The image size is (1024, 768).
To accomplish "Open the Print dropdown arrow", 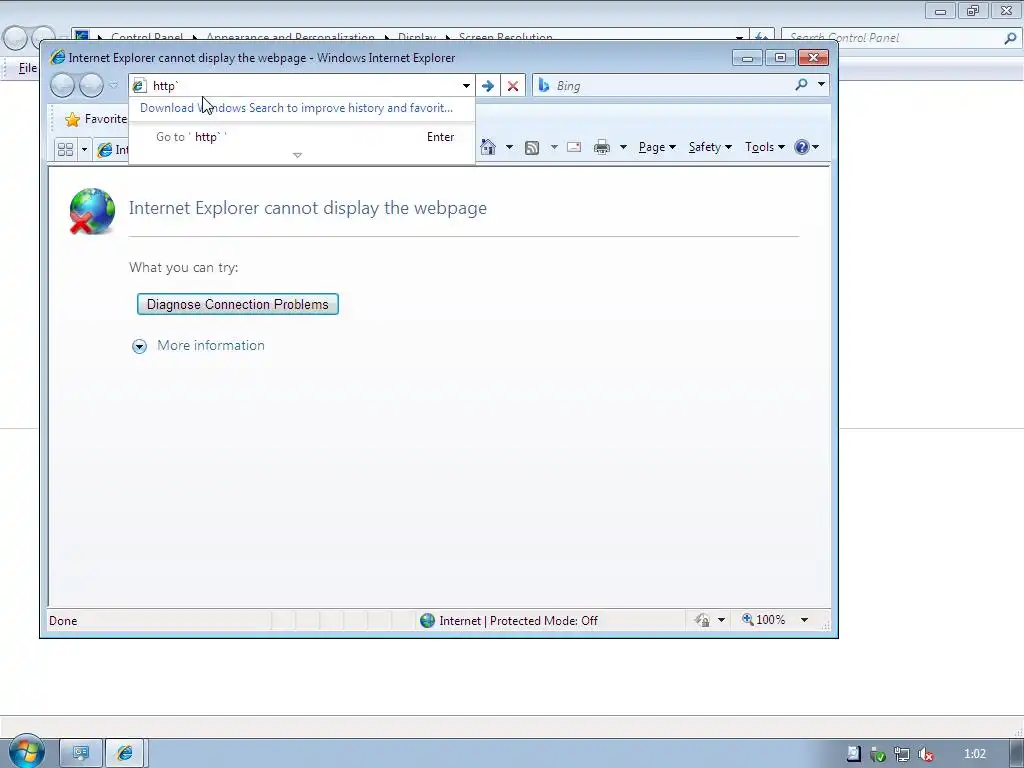I will (x=623, y=147).
